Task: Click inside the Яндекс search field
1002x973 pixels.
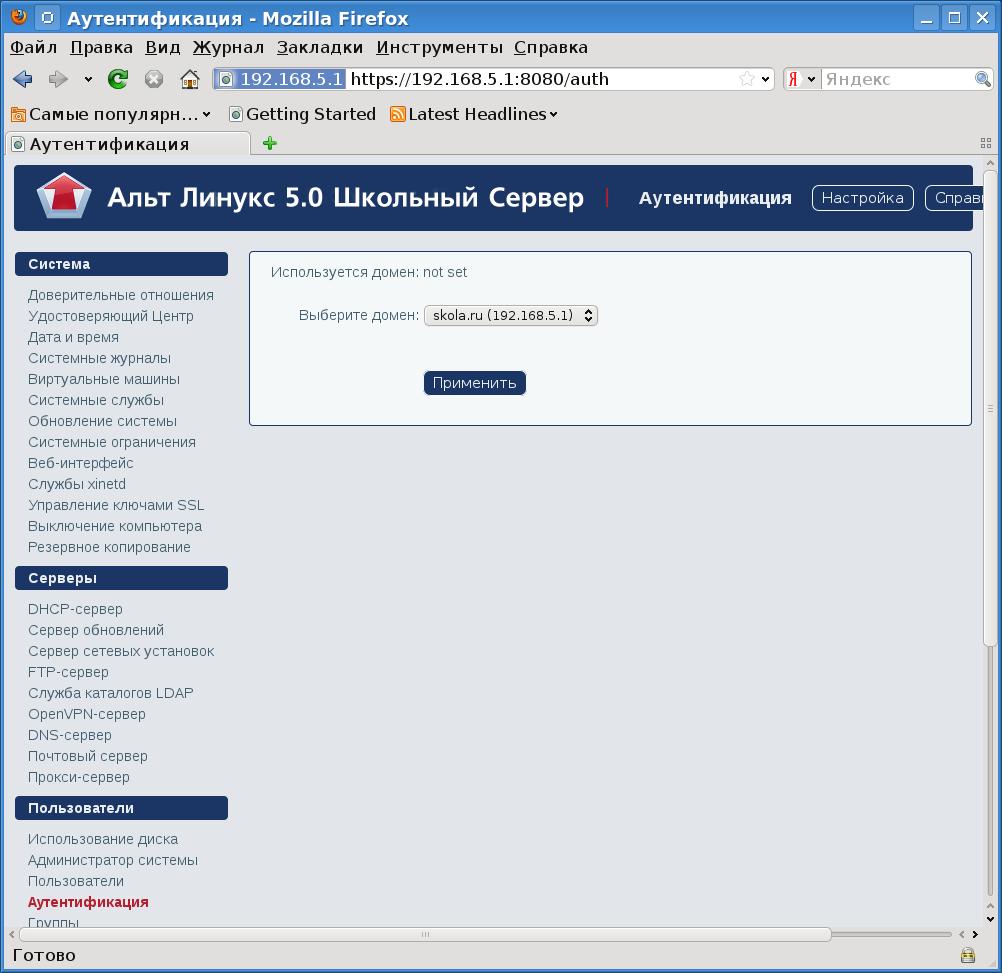Action: point(895,79)
